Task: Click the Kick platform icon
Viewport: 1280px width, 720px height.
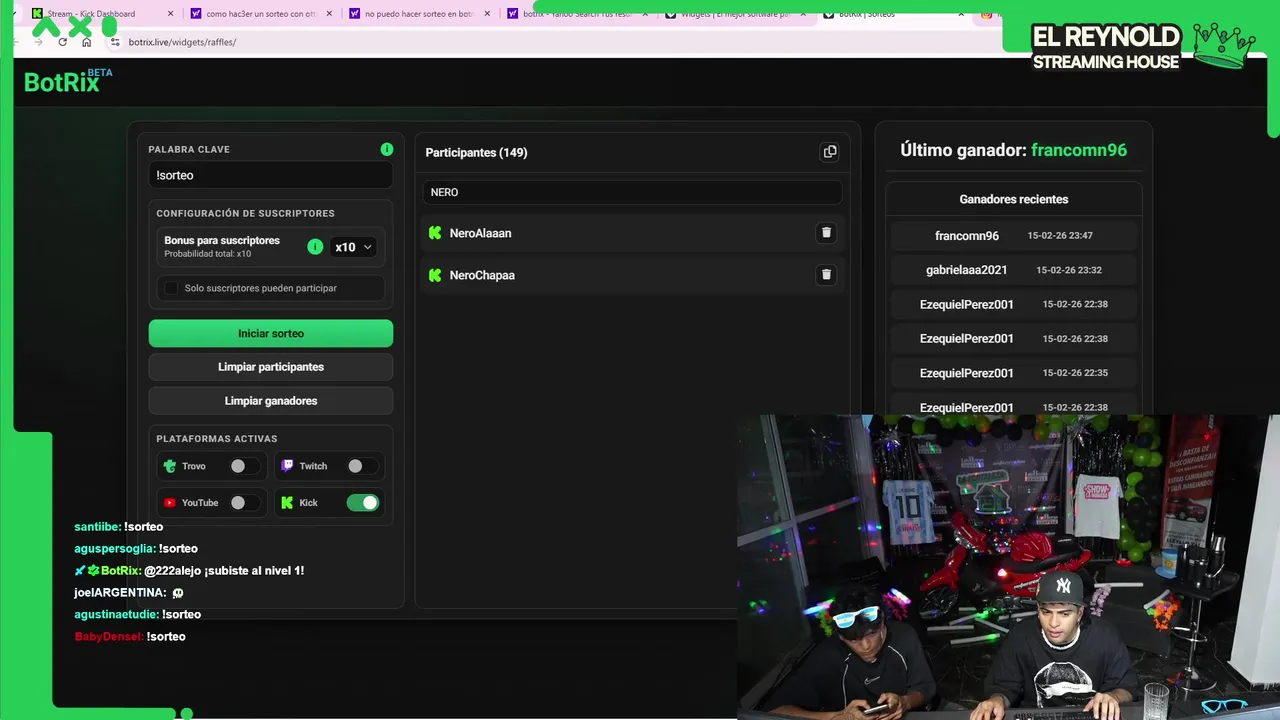Action: (287, 503)
